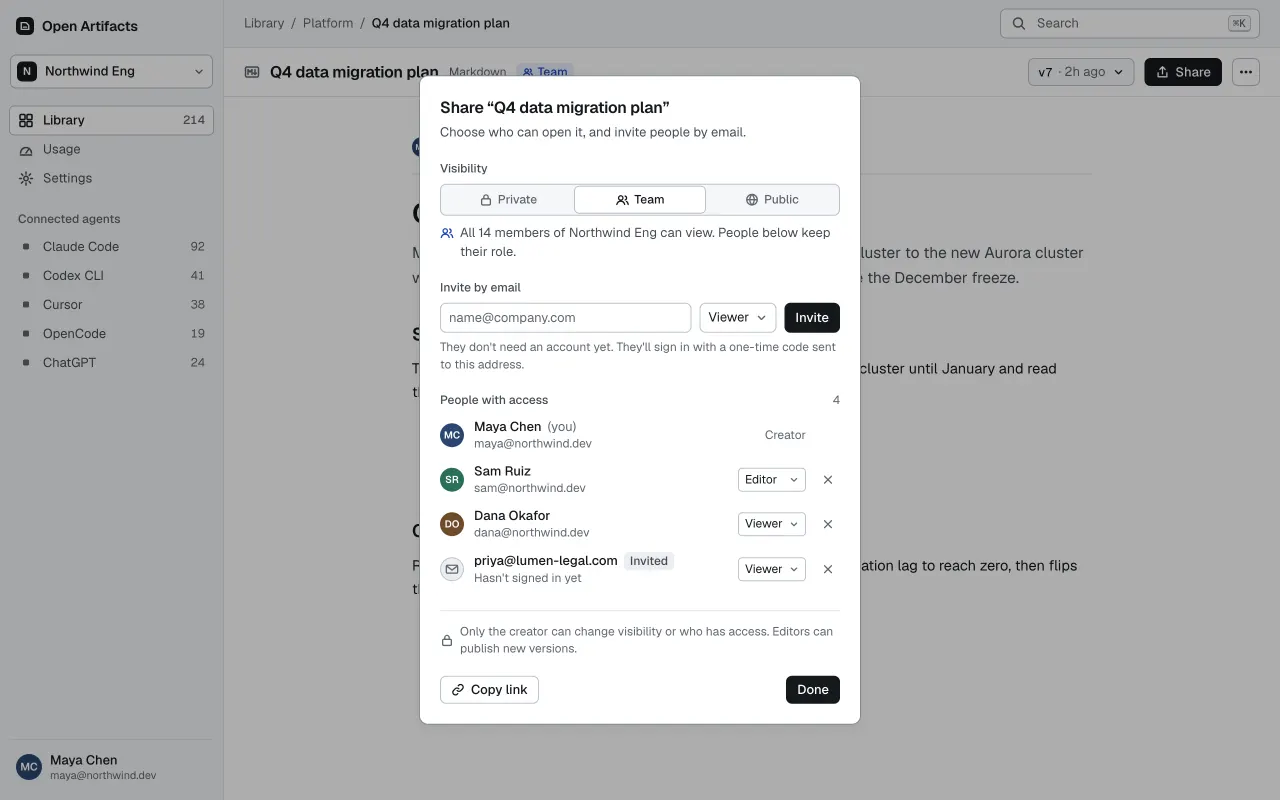Screen dimensions: 1280x800
Task: Change Sam Ruiz's Editor role
Action: pyautogui.click(x=772, y=480)
